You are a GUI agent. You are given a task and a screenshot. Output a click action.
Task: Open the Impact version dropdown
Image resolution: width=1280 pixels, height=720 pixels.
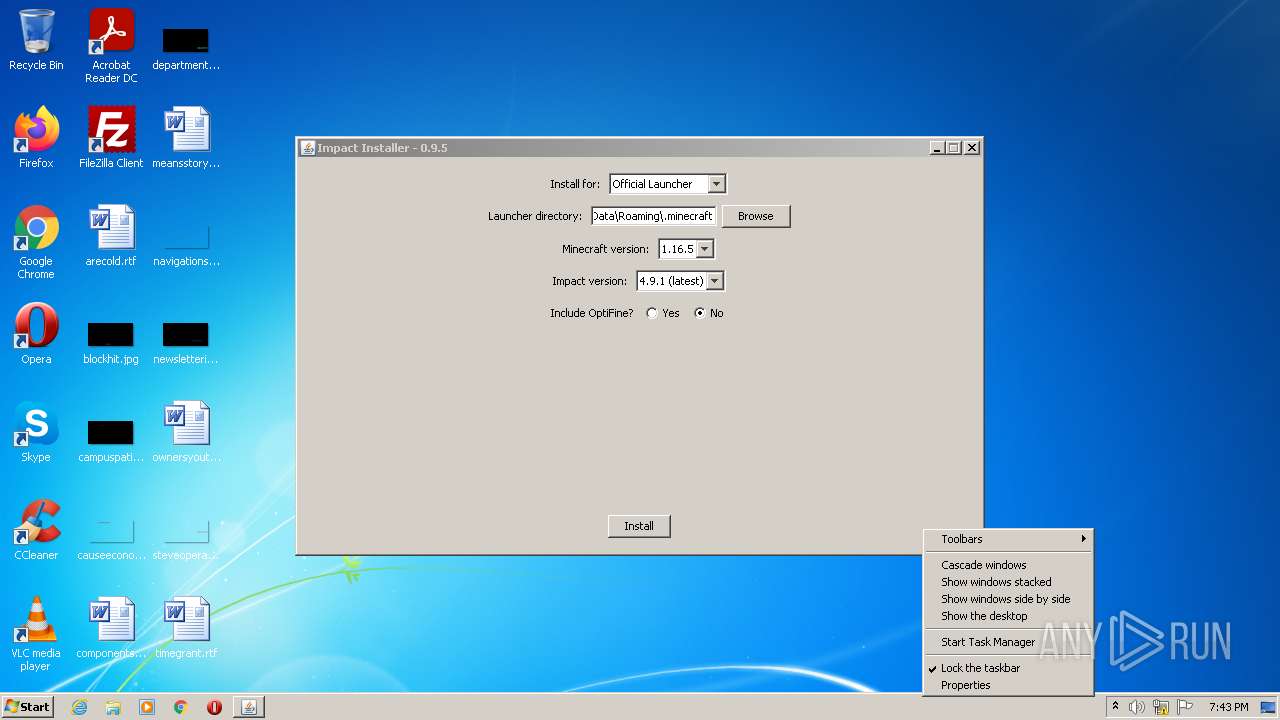(x=714, y=281)
